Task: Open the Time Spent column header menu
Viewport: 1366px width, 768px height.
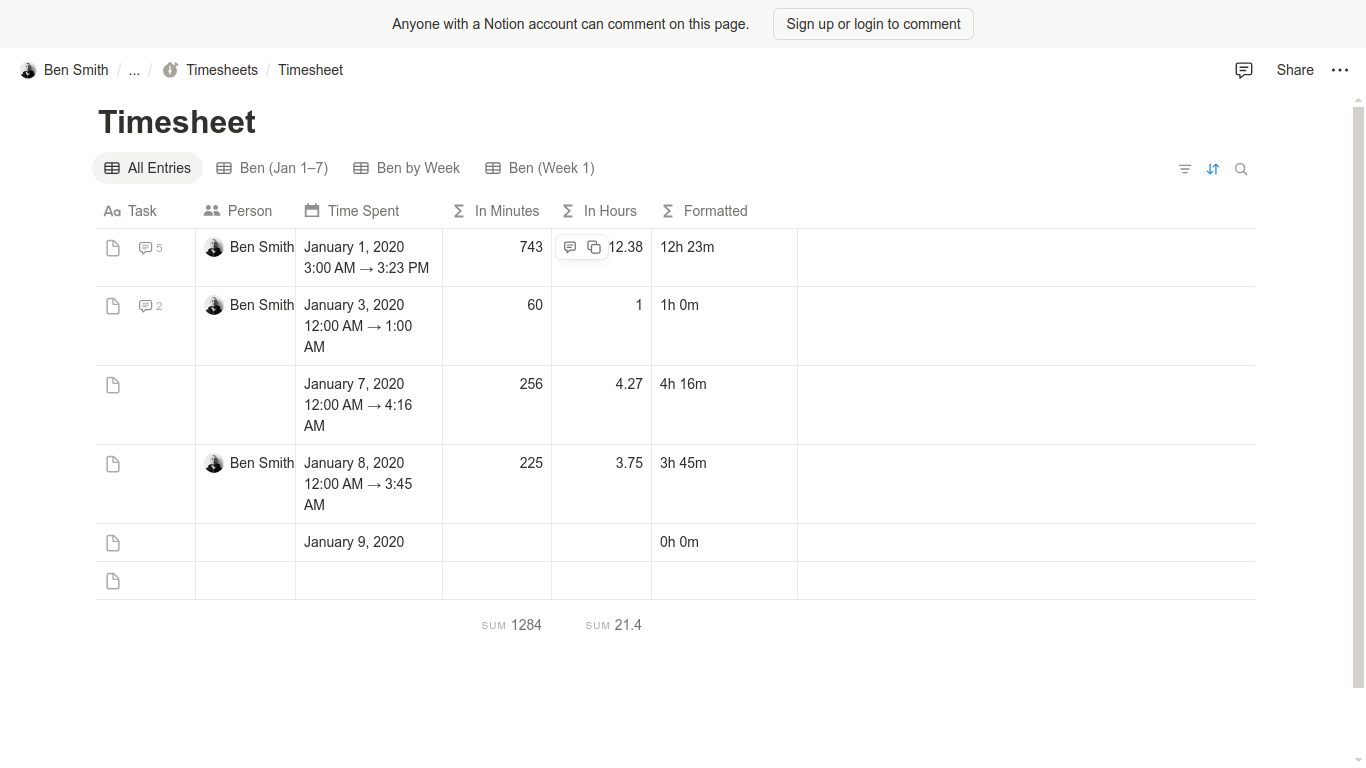Action: (x=363, y=211)
